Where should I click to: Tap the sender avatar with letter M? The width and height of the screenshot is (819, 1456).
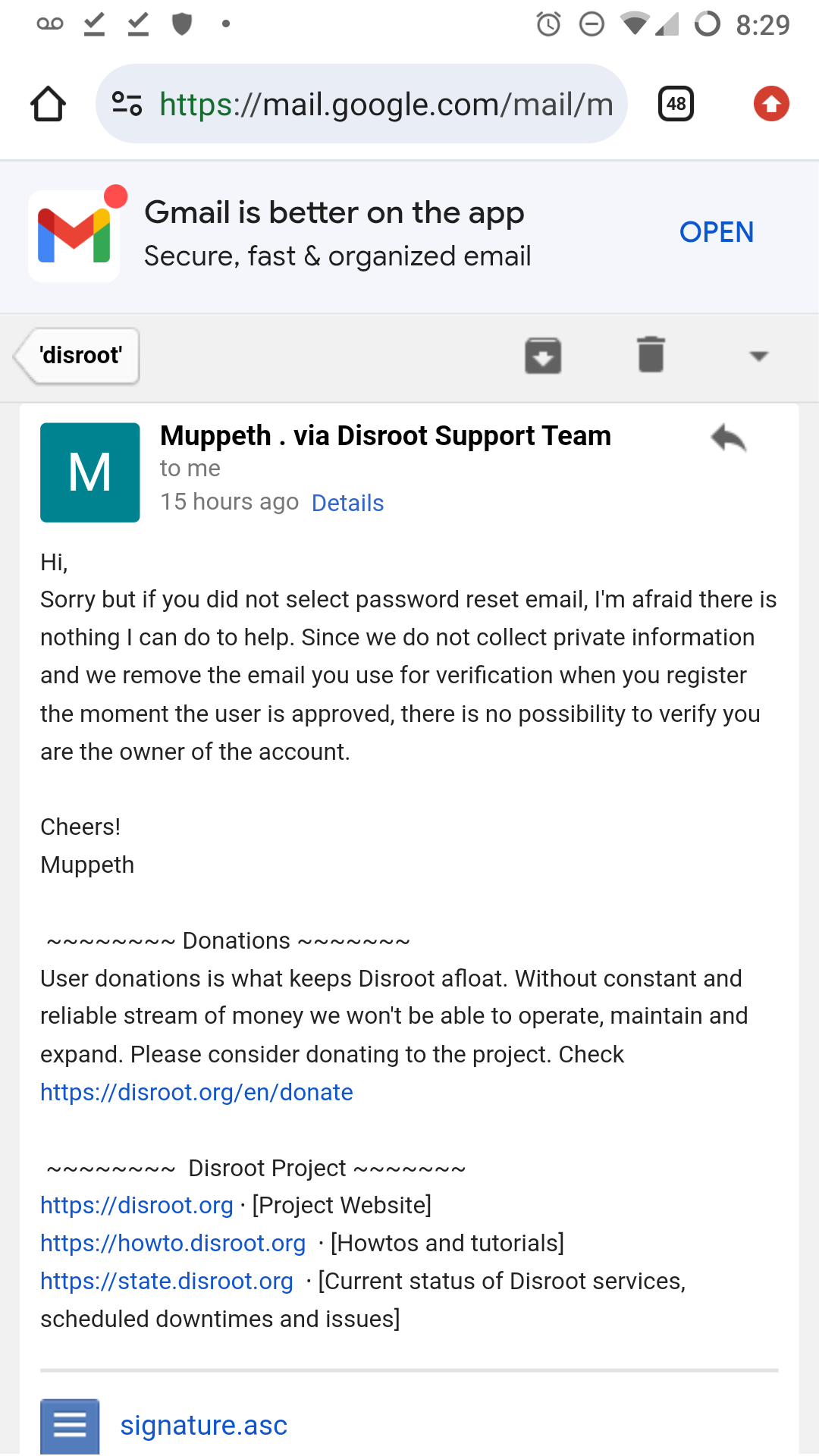(89, 472)
